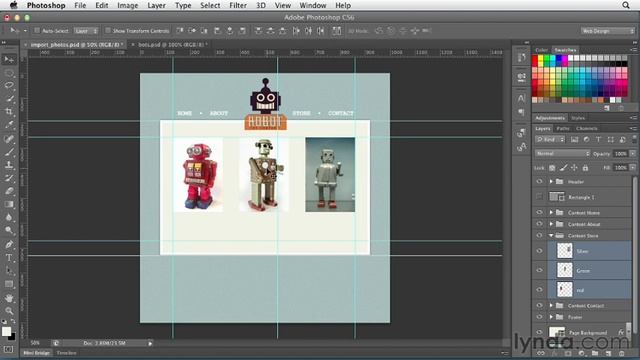This screenshot has width=640, height=360.
Task: Click lock image pixels brush icon
Action: (x=563, y=168)
